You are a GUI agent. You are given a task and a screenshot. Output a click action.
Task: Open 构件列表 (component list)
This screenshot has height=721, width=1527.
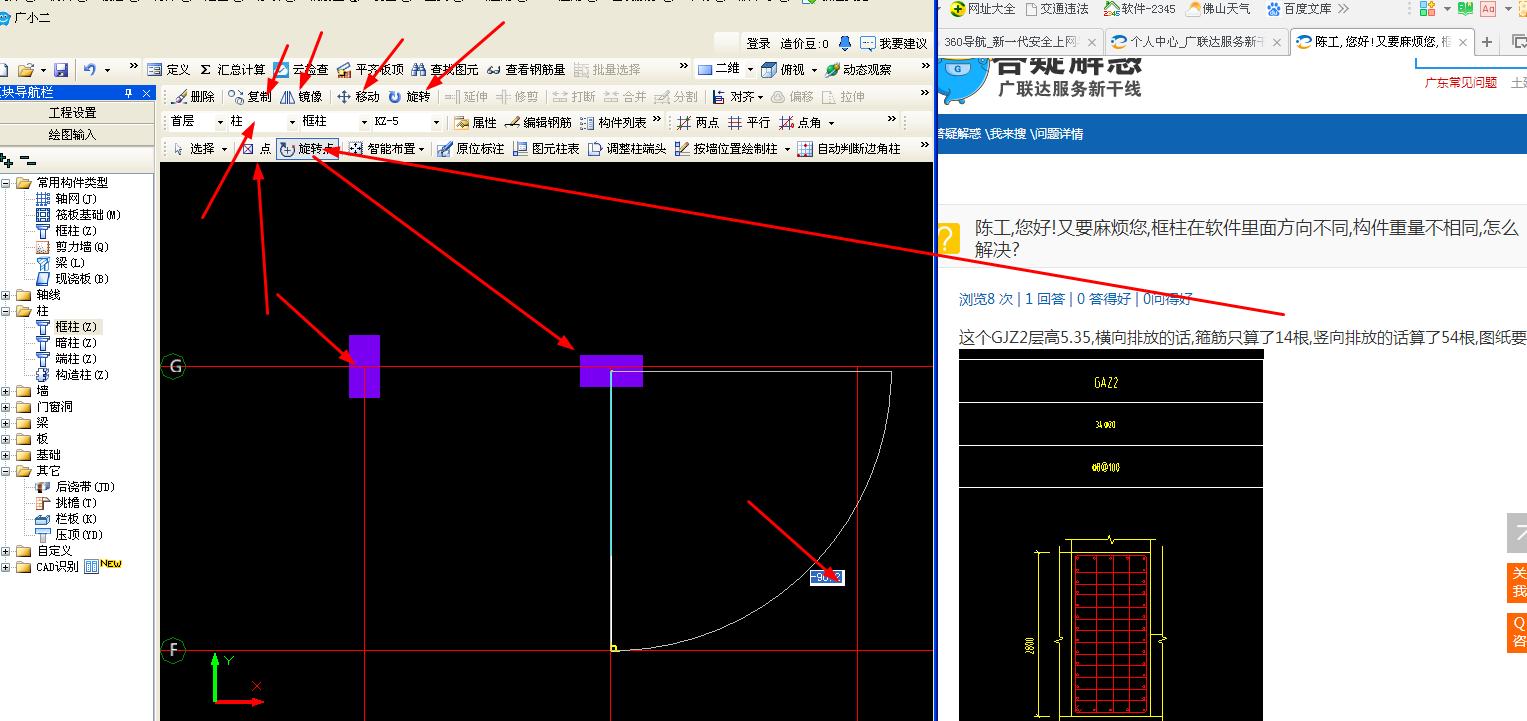tap(613, 123)
